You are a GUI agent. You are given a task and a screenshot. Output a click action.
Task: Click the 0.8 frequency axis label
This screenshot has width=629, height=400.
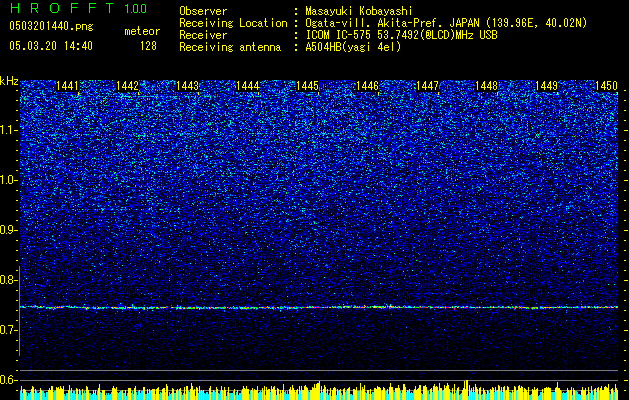[9, 280]
